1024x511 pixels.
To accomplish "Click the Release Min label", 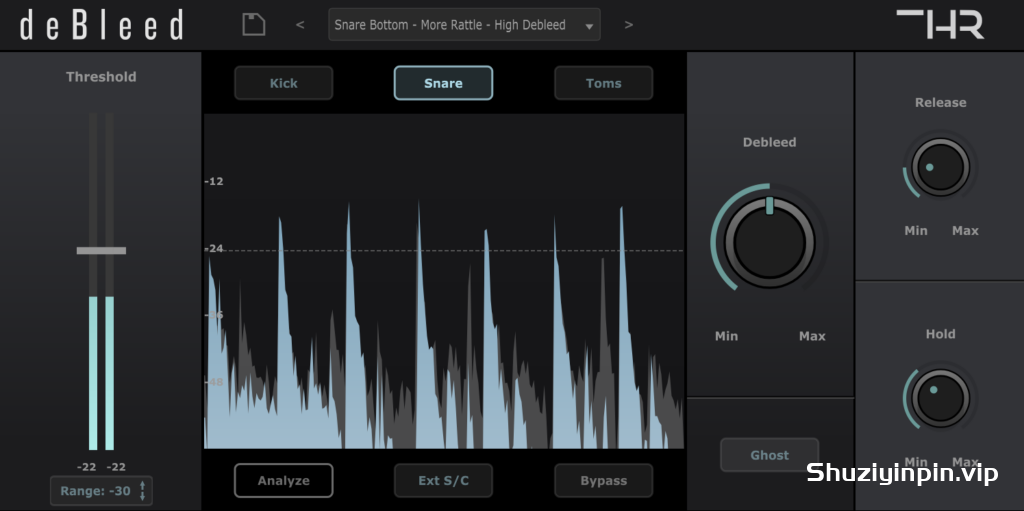I will pos(916,230).
